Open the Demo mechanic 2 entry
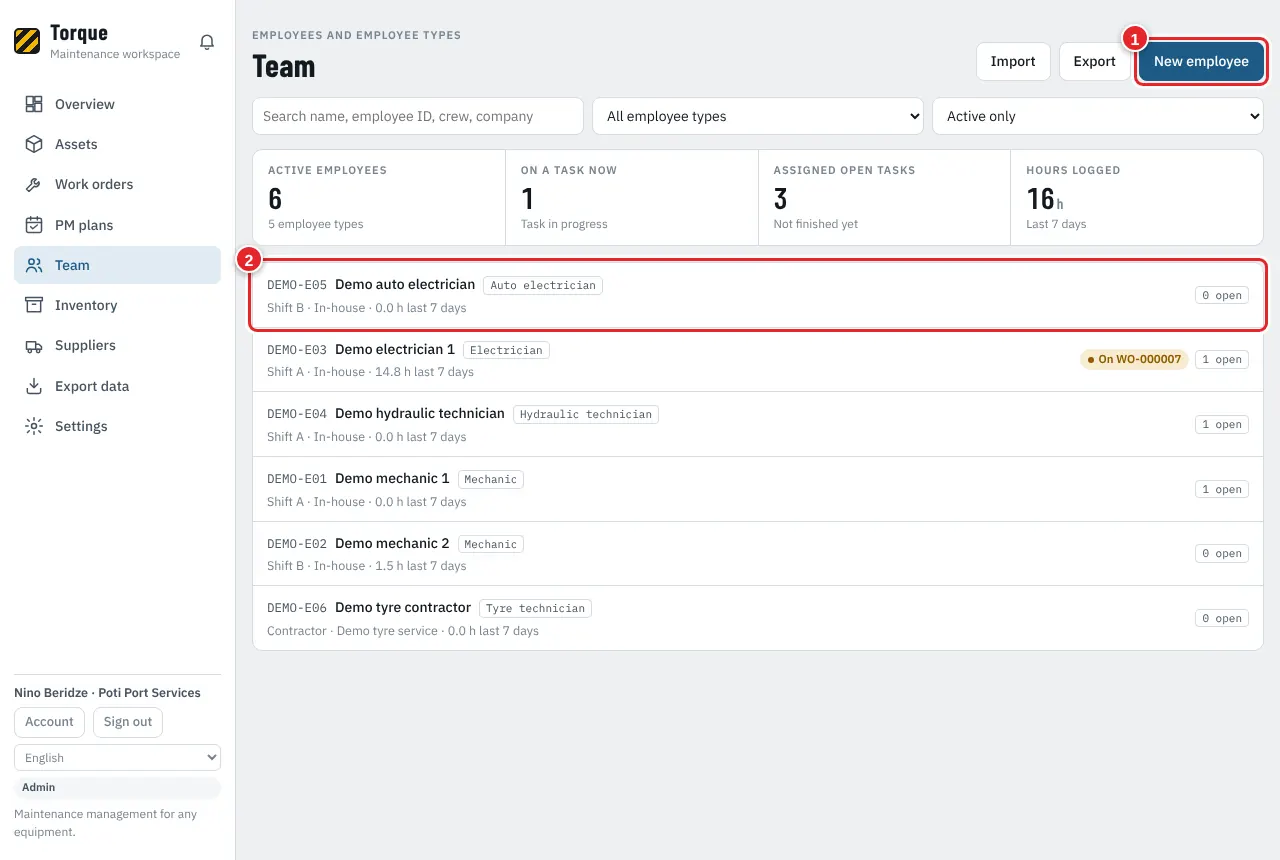Viewport: 1280px width, 860px height. pos(758,553)
